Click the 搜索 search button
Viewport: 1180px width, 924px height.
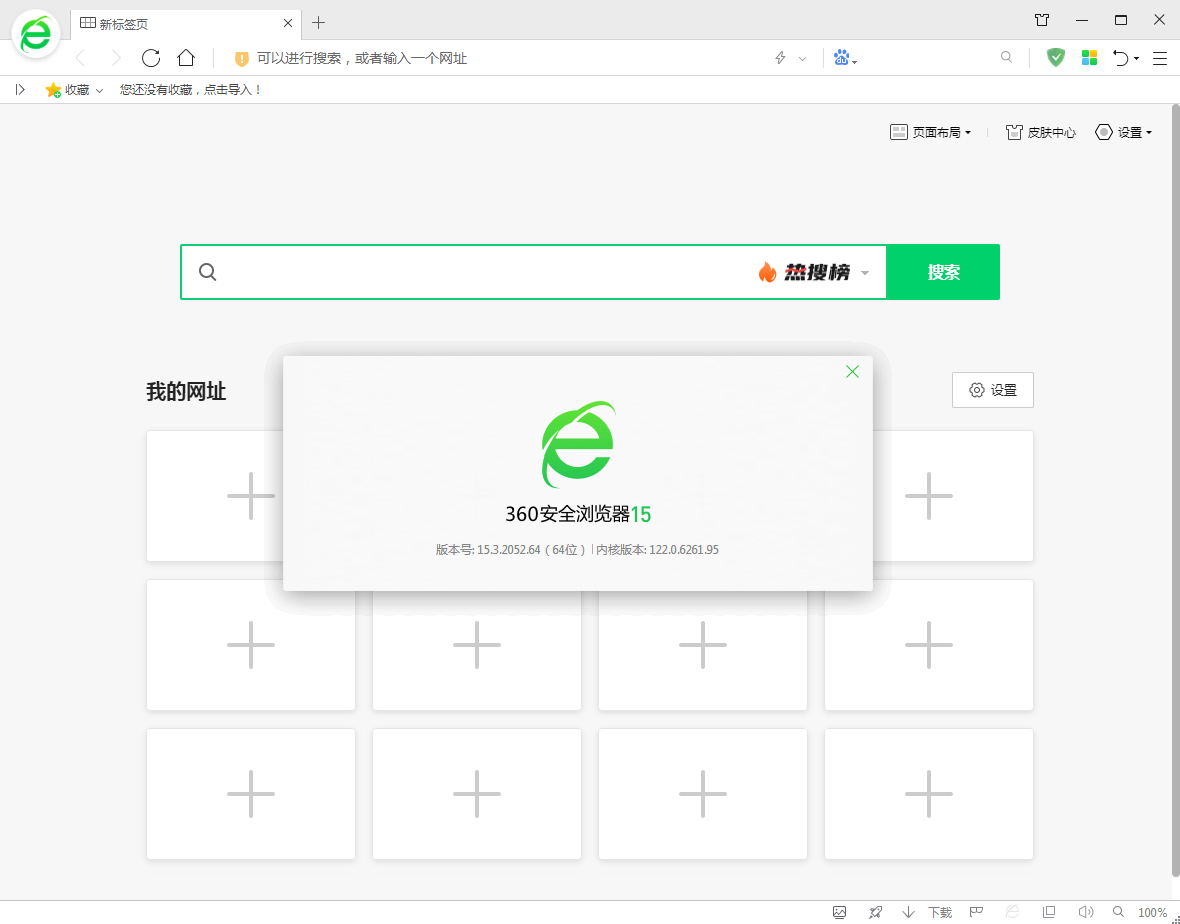click(943, 271)
